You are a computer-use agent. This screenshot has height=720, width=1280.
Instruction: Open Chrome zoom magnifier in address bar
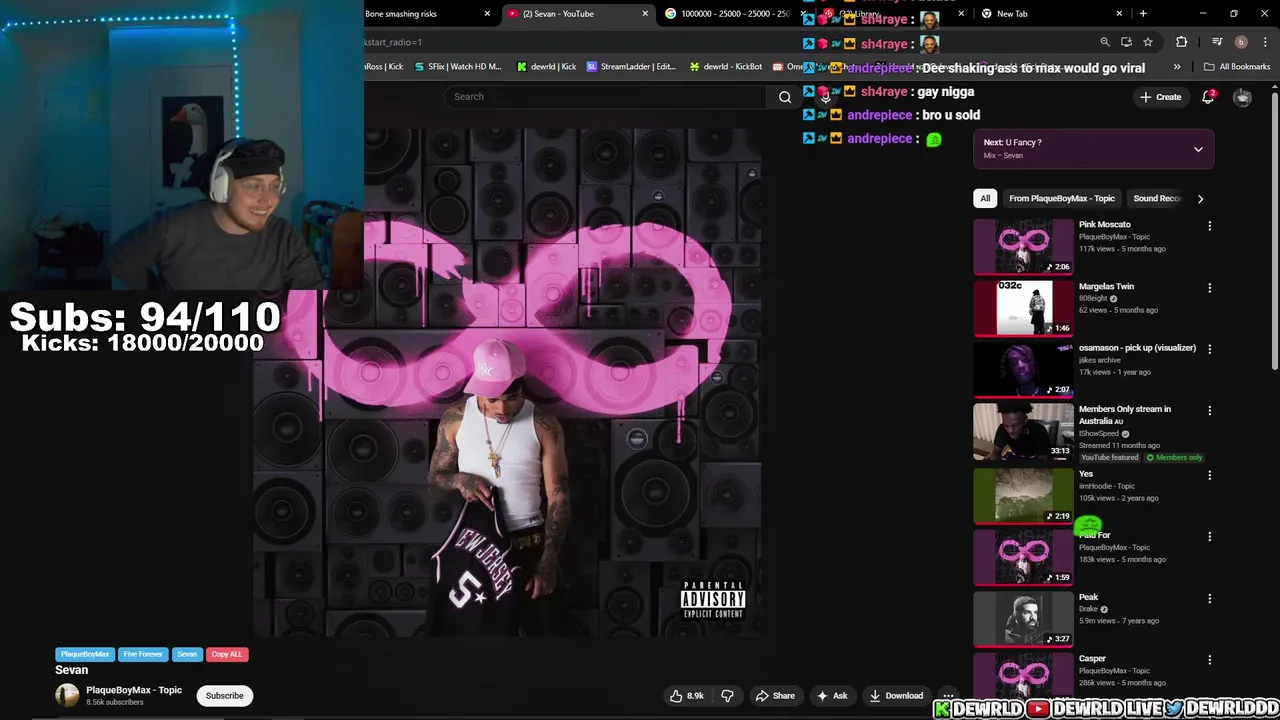tap(1105, 42)
